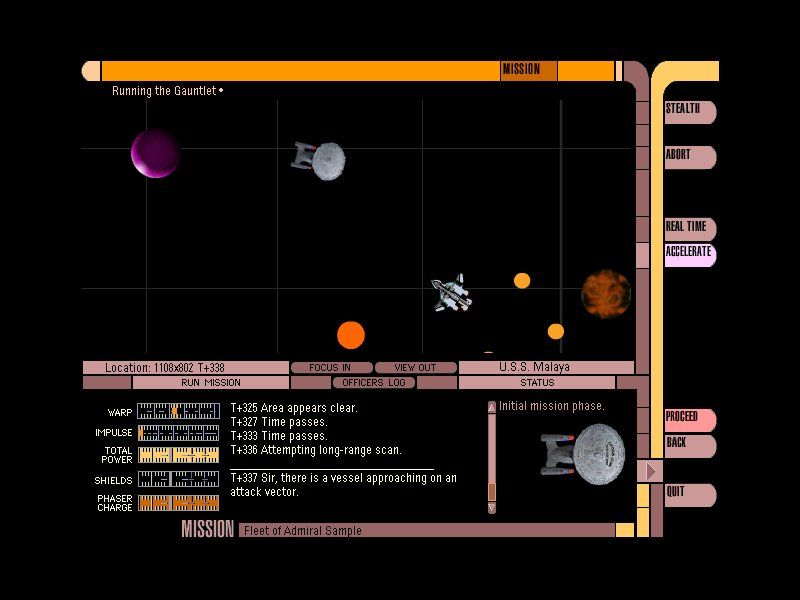Click the View Out button
800x600 pixels.
(416, 368)
